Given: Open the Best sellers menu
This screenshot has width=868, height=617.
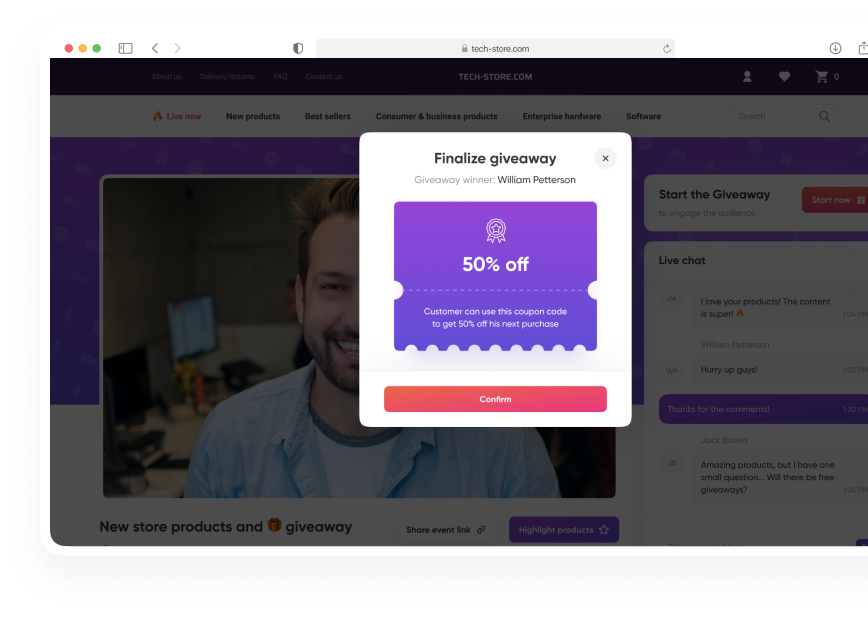Looking at the screenshot, I should tap(328, 116).
